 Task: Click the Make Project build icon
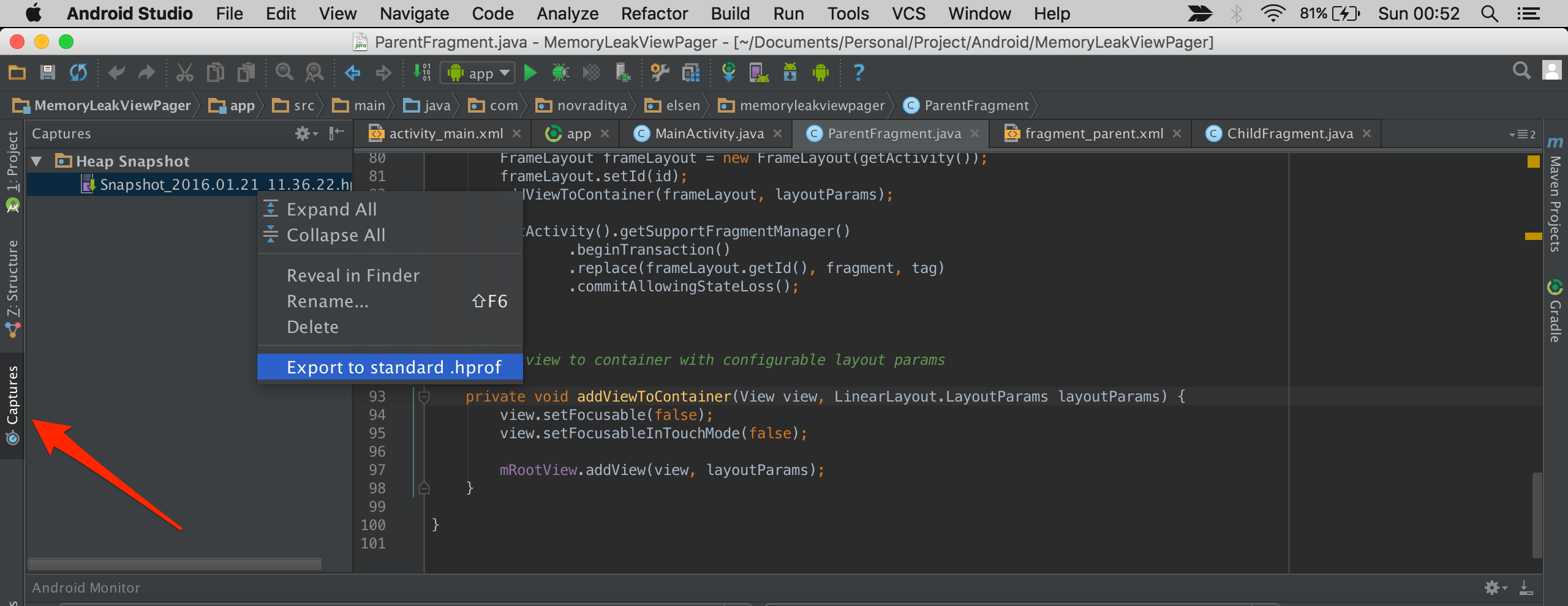pos(421,73)
